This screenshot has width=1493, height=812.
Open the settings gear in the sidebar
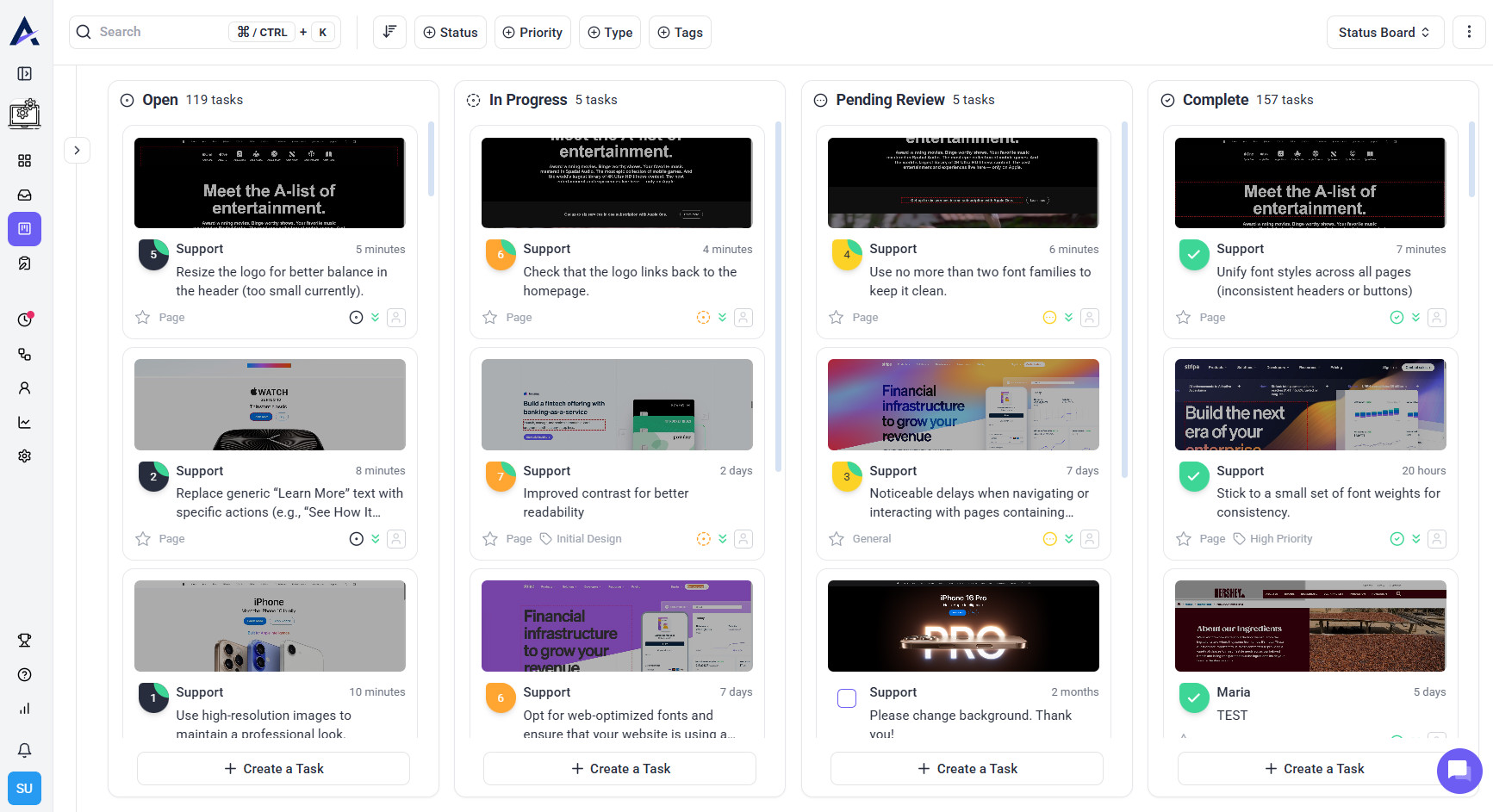25,456
